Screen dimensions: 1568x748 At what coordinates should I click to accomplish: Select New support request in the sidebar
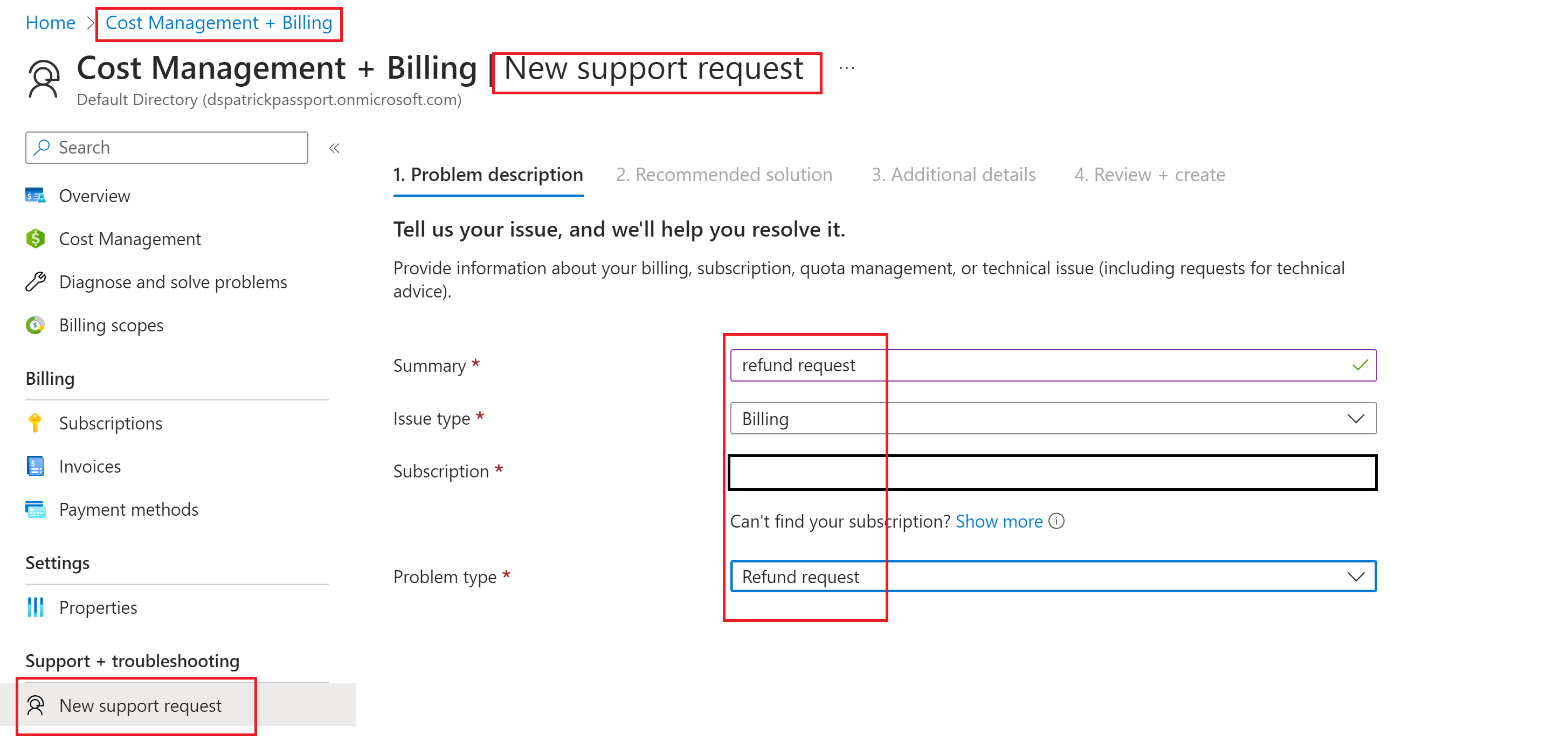coord(140,705)
